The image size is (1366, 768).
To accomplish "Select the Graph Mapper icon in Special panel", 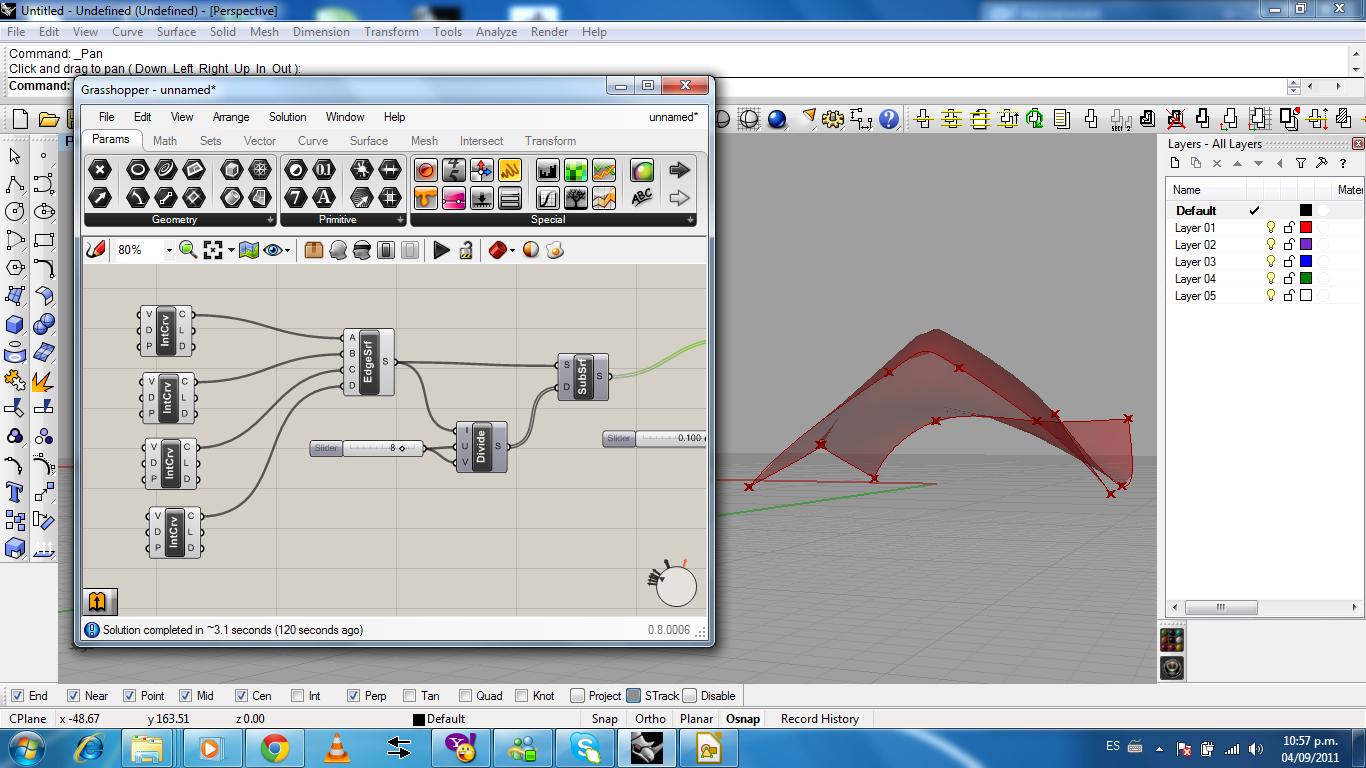I will coord(547,197).
